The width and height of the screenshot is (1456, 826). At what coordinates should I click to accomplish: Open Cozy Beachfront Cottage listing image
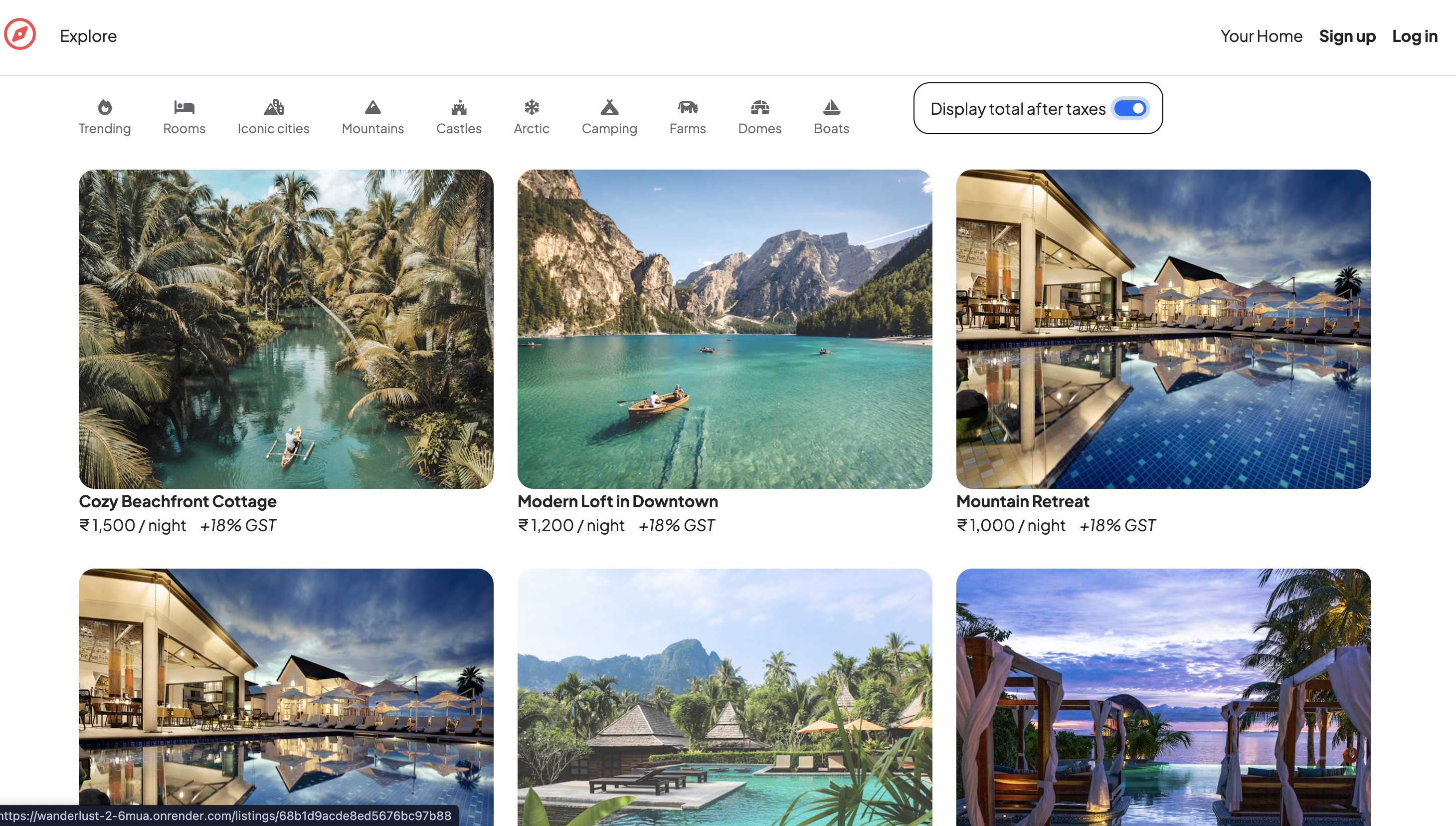click(286, 329)
